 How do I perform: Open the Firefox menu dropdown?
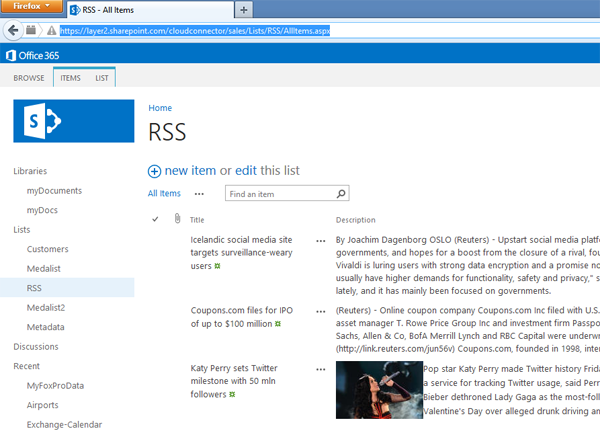pos(35,8)
